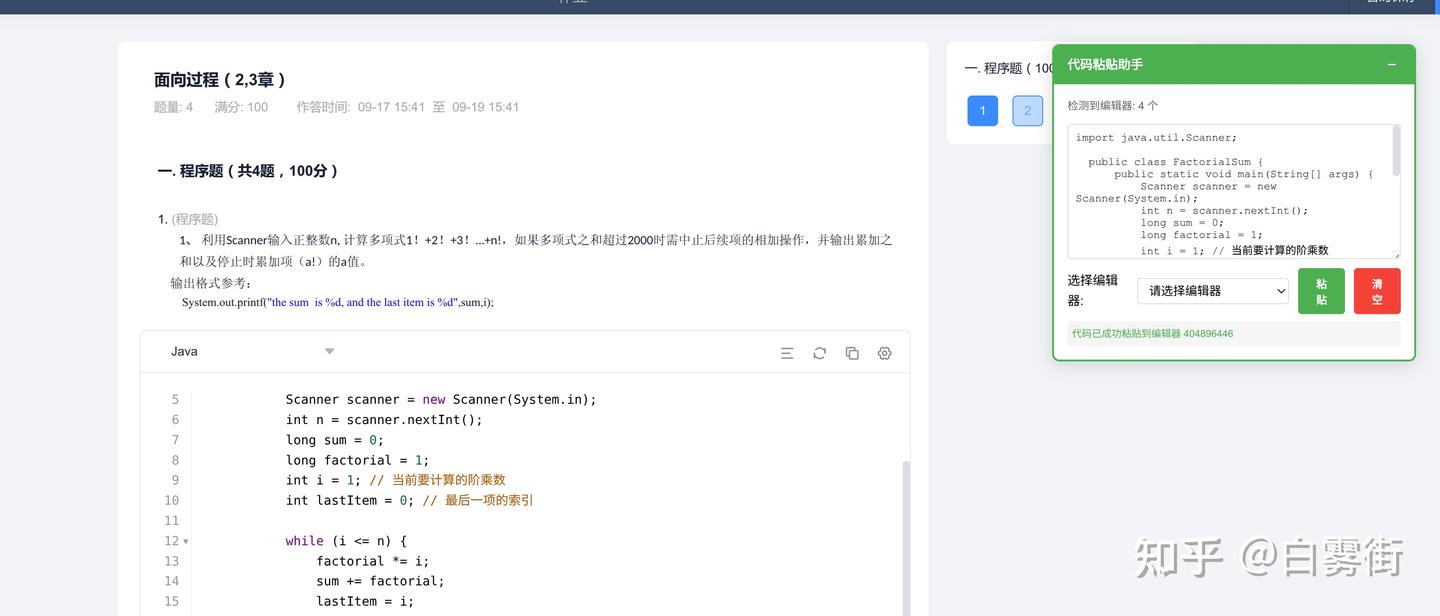Screen dimensions: 1440x616
Task: Click inside the helper panel code preview area
Action: pos(1230,193)
